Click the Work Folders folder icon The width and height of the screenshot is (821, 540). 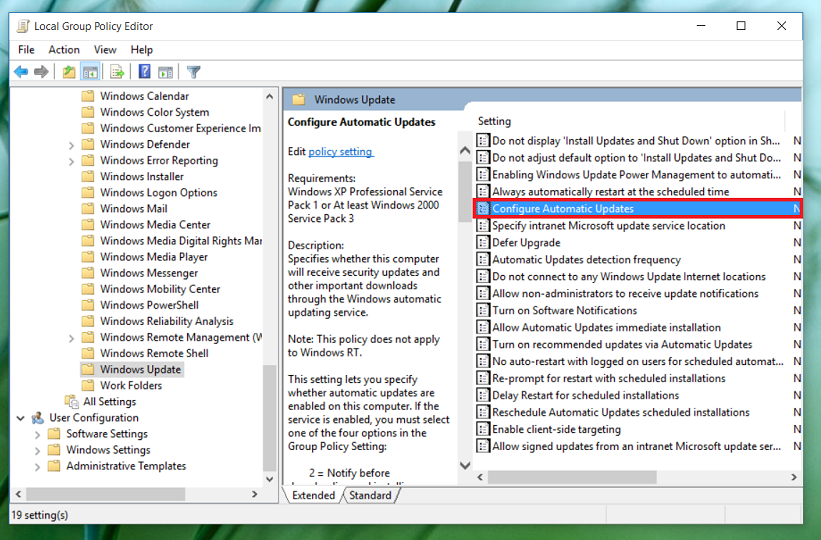[88, 385]
